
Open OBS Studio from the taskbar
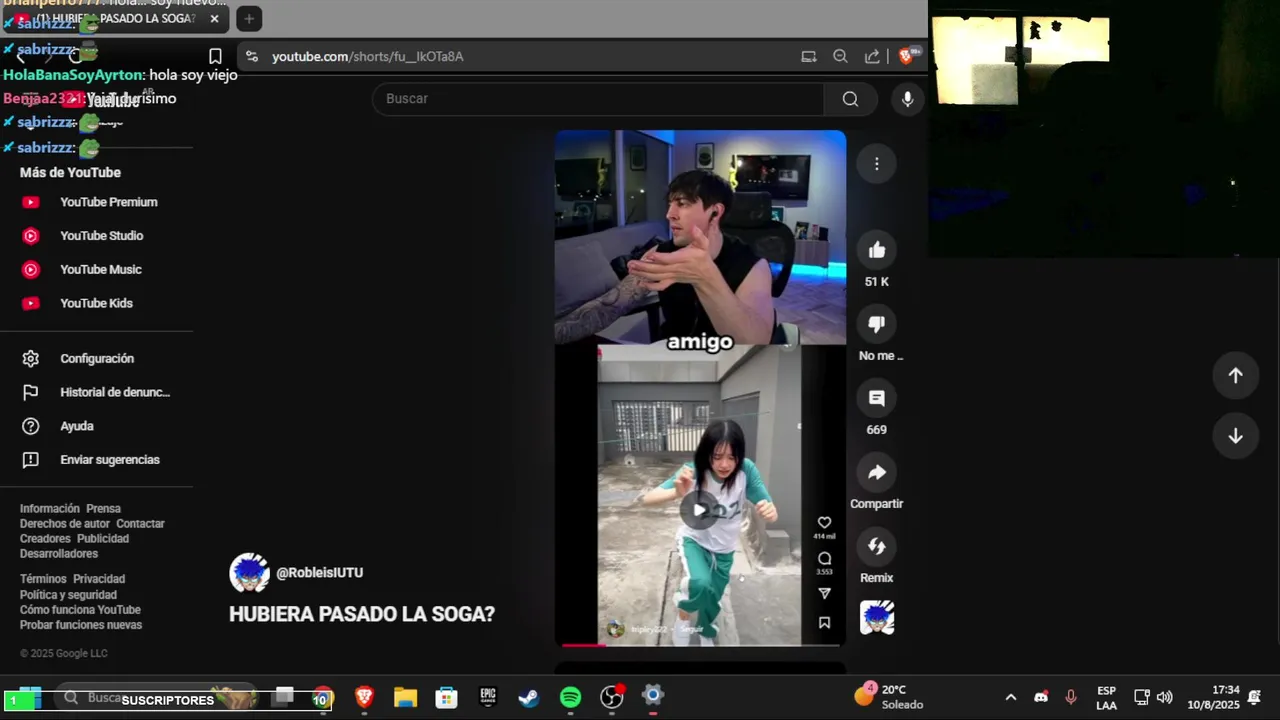(x=612, y=697)
